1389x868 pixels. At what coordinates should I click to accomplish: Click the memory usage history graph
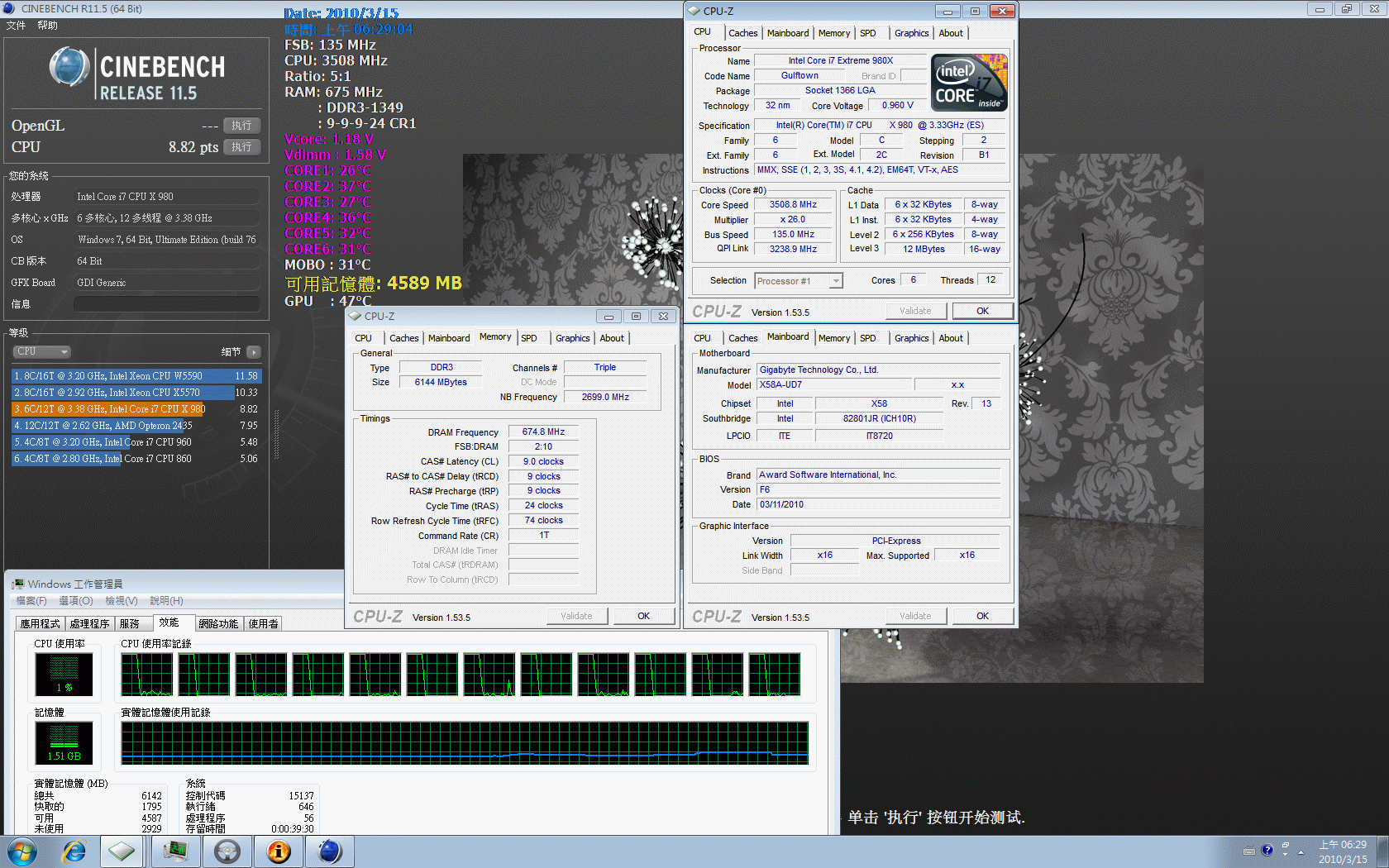(x=465, y=742)
